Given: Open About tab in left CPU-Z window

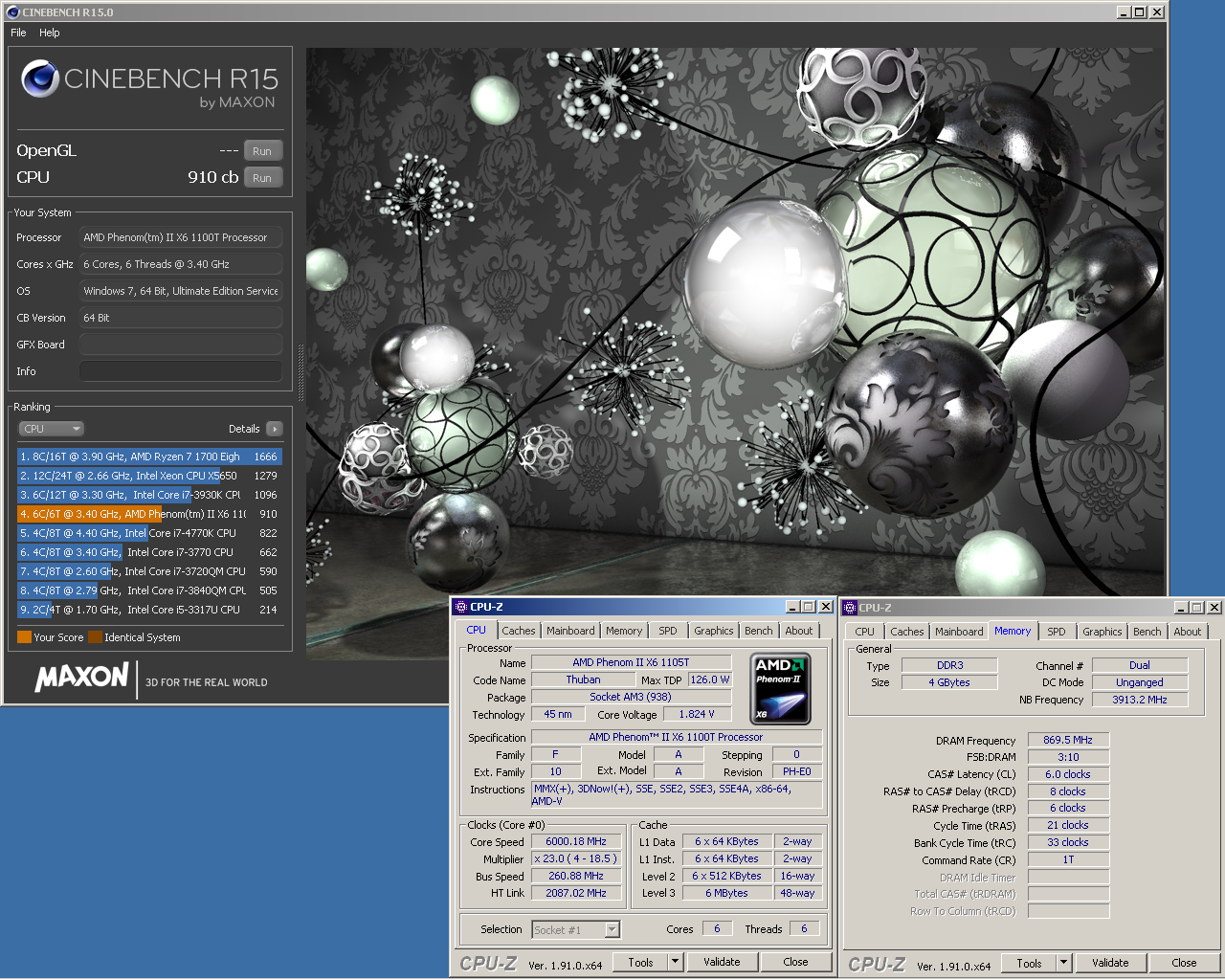Looking at the screenshot, I should [x=799, y=631].
